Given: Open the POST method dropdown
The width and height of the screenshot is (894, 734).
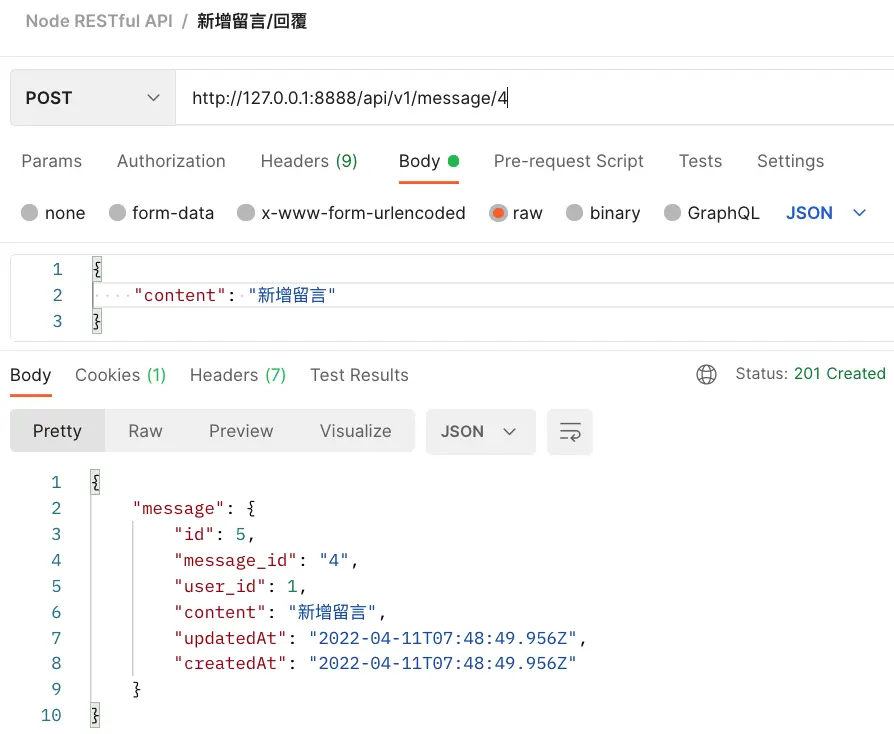Looking at the screenshot, I should point(92,98).
